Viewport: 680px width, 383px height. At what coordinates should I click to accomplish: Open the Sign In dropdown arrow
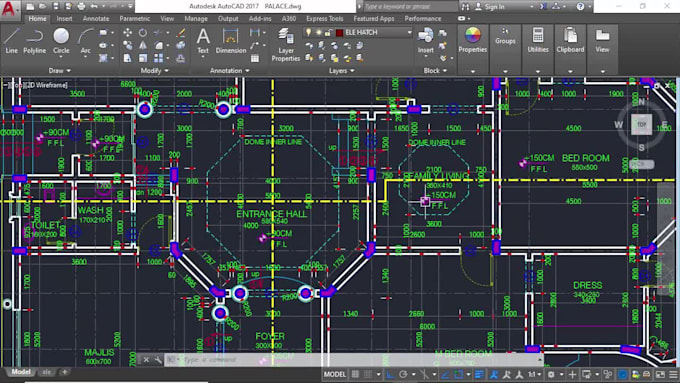[531, 7]
